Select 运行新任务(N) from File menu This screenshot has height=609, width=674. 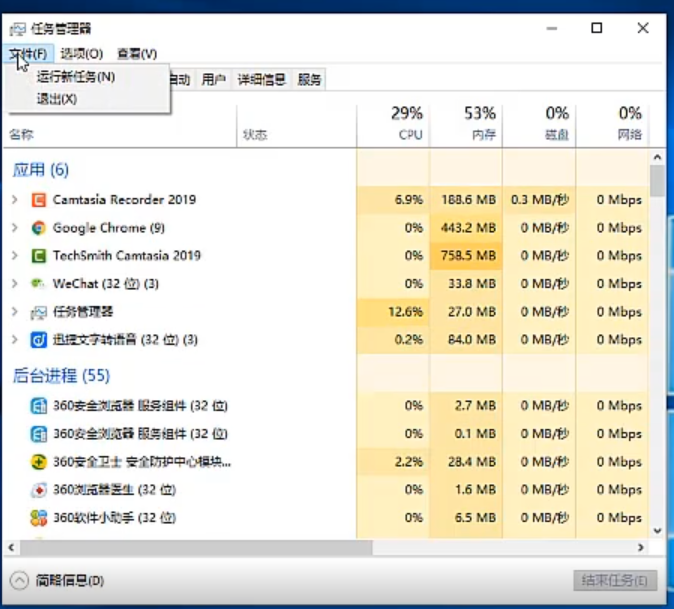point(75,76)
